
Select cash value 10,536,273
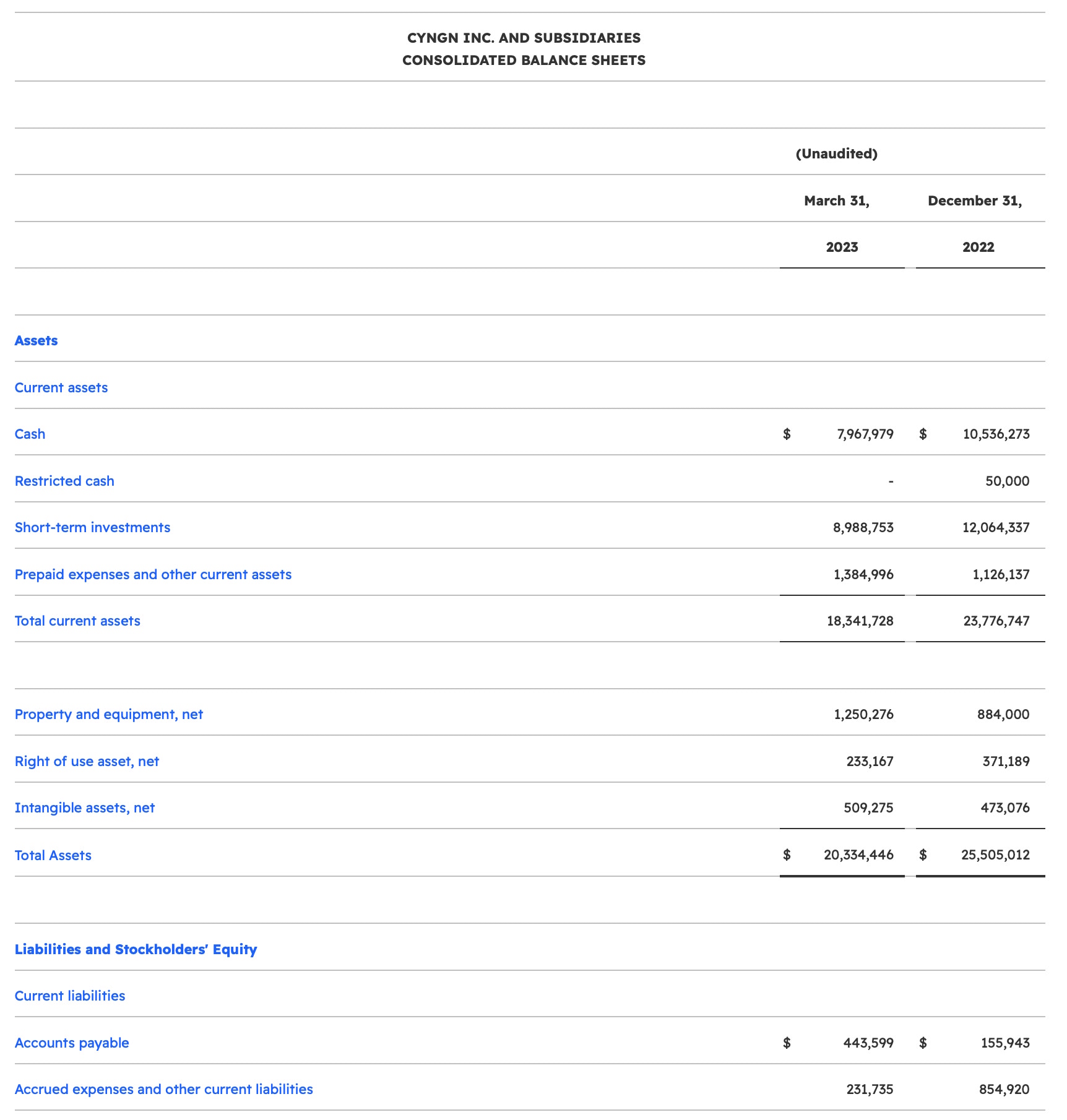coord(996,434)
